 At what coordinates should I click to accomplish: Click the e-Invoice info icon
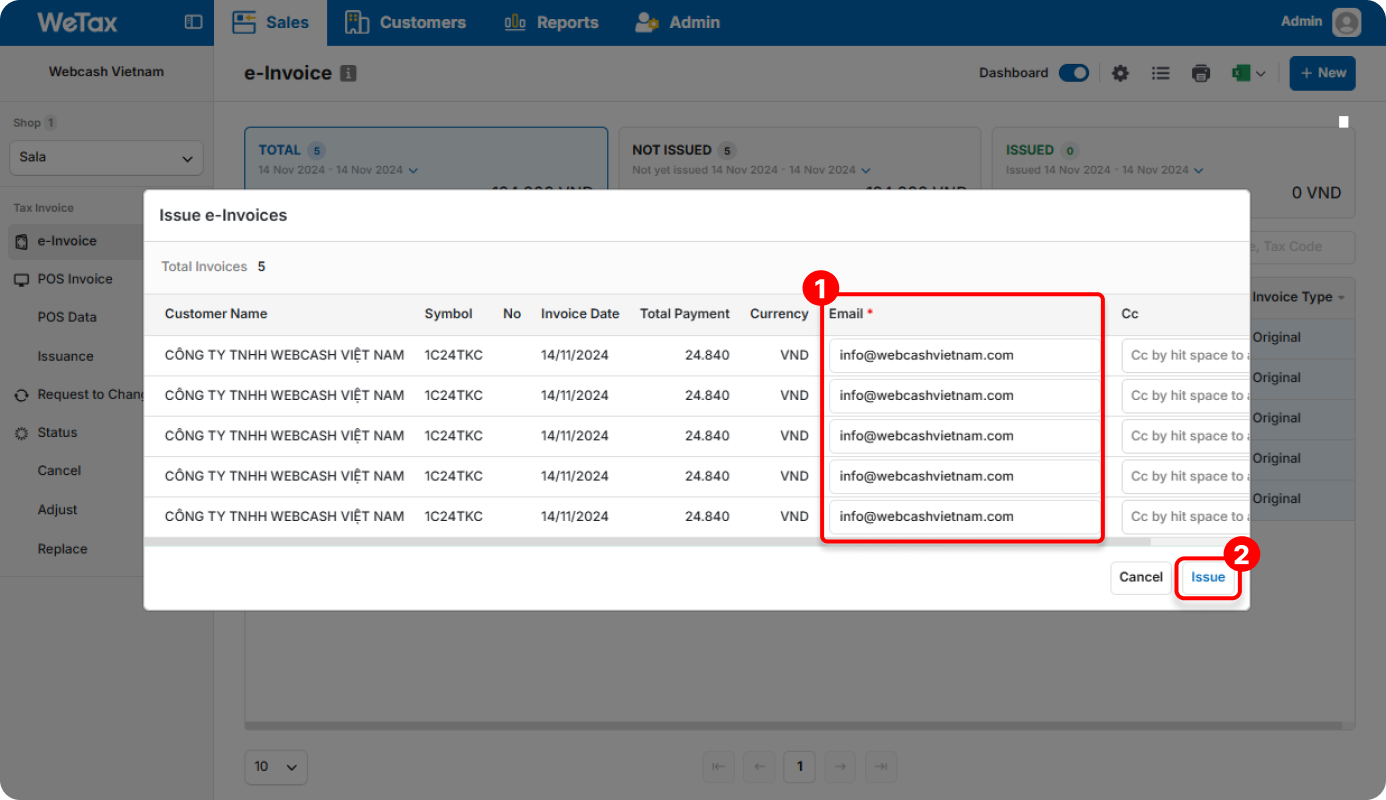(x=348, y=73)
